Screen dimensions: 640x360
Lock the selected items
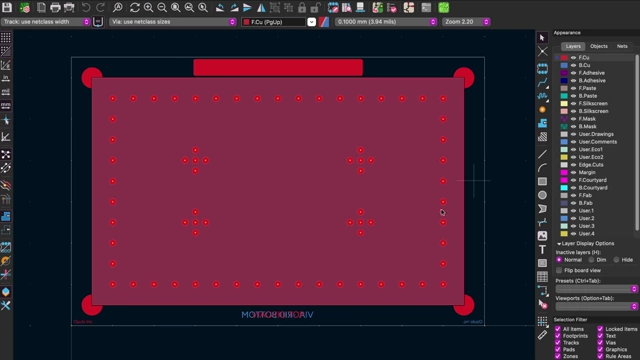tap(302, 7)
